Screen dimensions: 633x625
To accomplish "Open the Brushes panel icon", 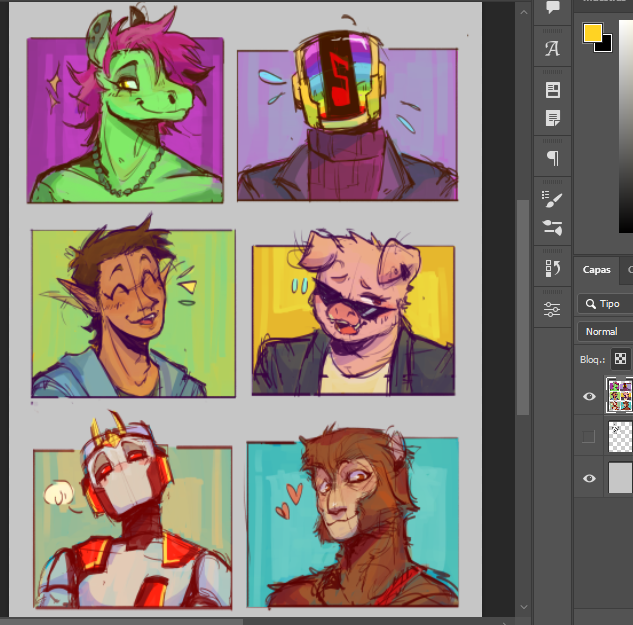I will (552, 199).
